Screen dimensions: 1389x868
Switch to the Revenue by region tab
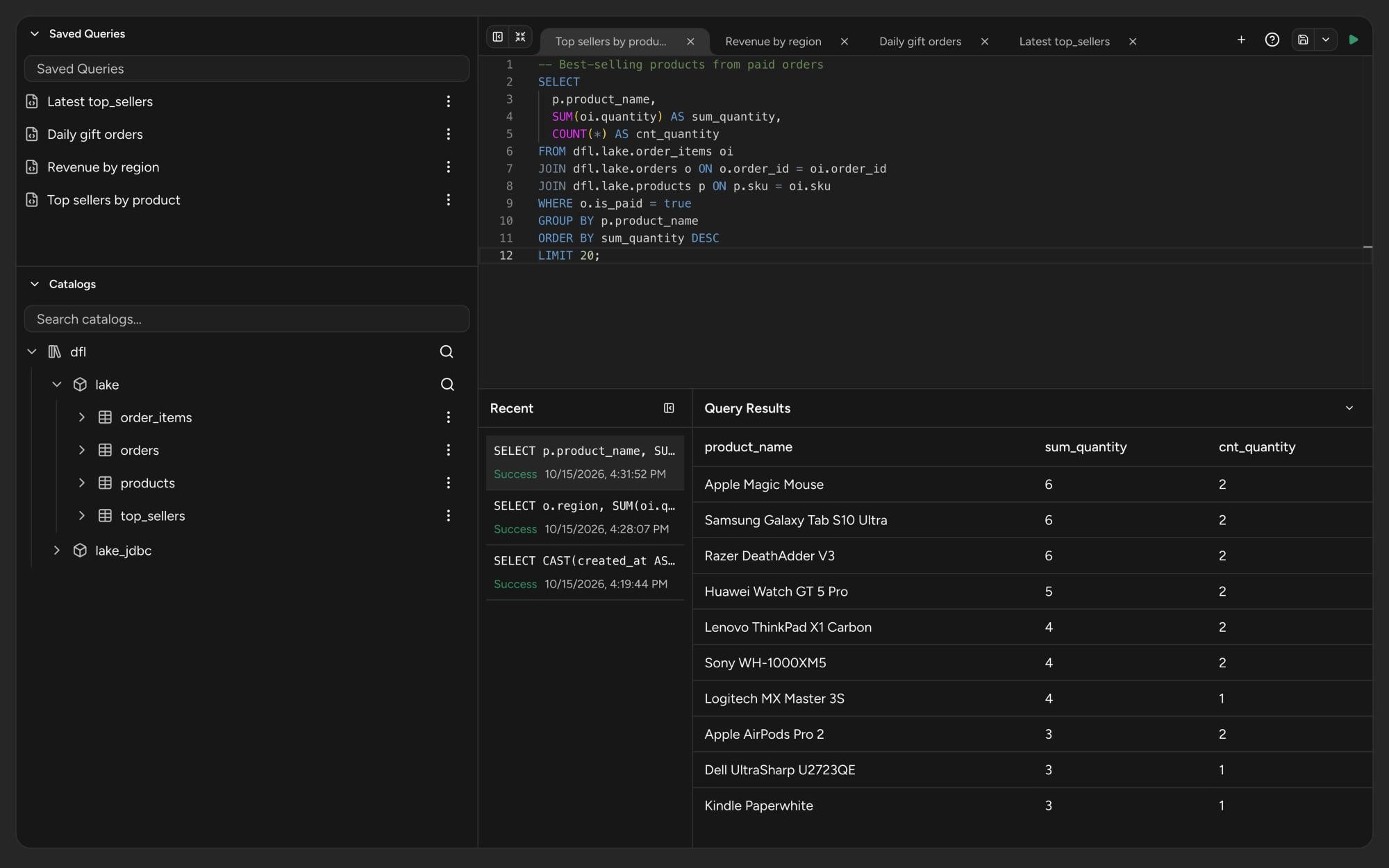coord(773,42)
